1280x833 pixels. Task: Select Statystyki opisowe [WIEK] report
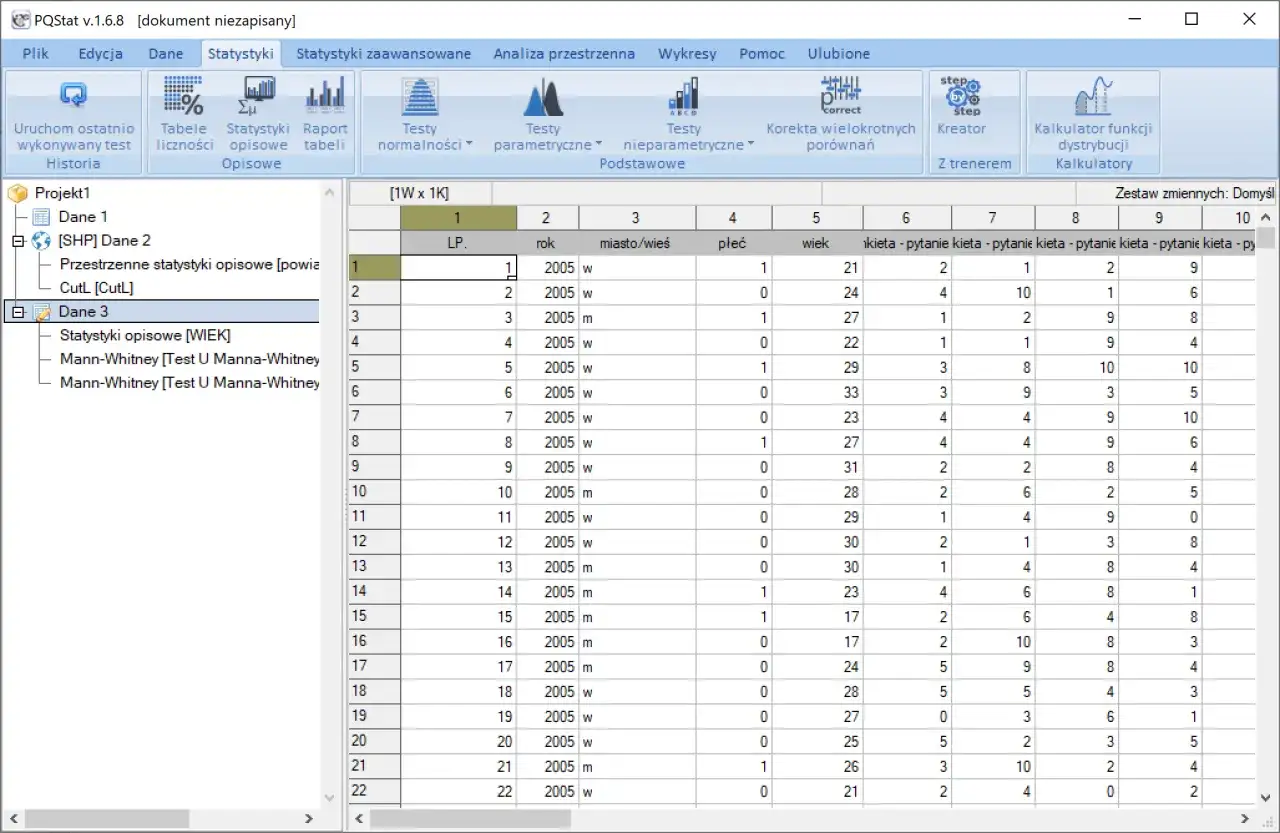[145, 336]
